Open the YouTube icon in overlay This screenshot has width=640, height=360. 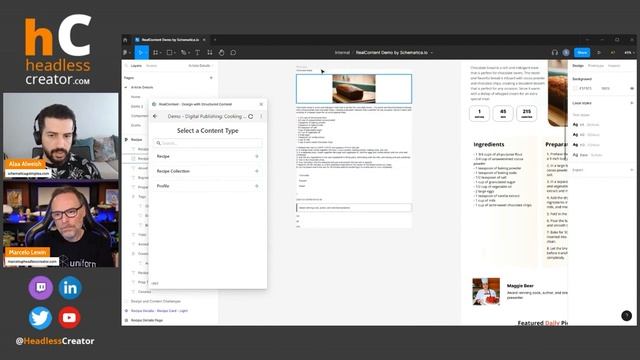click(69, 318)
